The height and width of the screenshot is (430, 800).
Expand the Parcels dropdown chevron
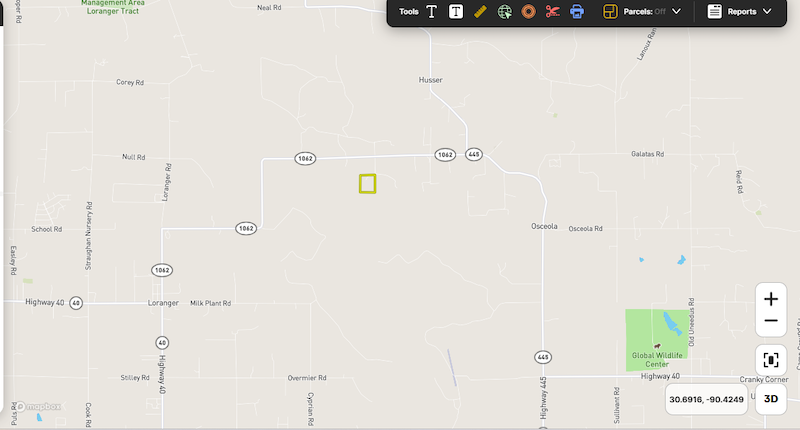(677, 11)
